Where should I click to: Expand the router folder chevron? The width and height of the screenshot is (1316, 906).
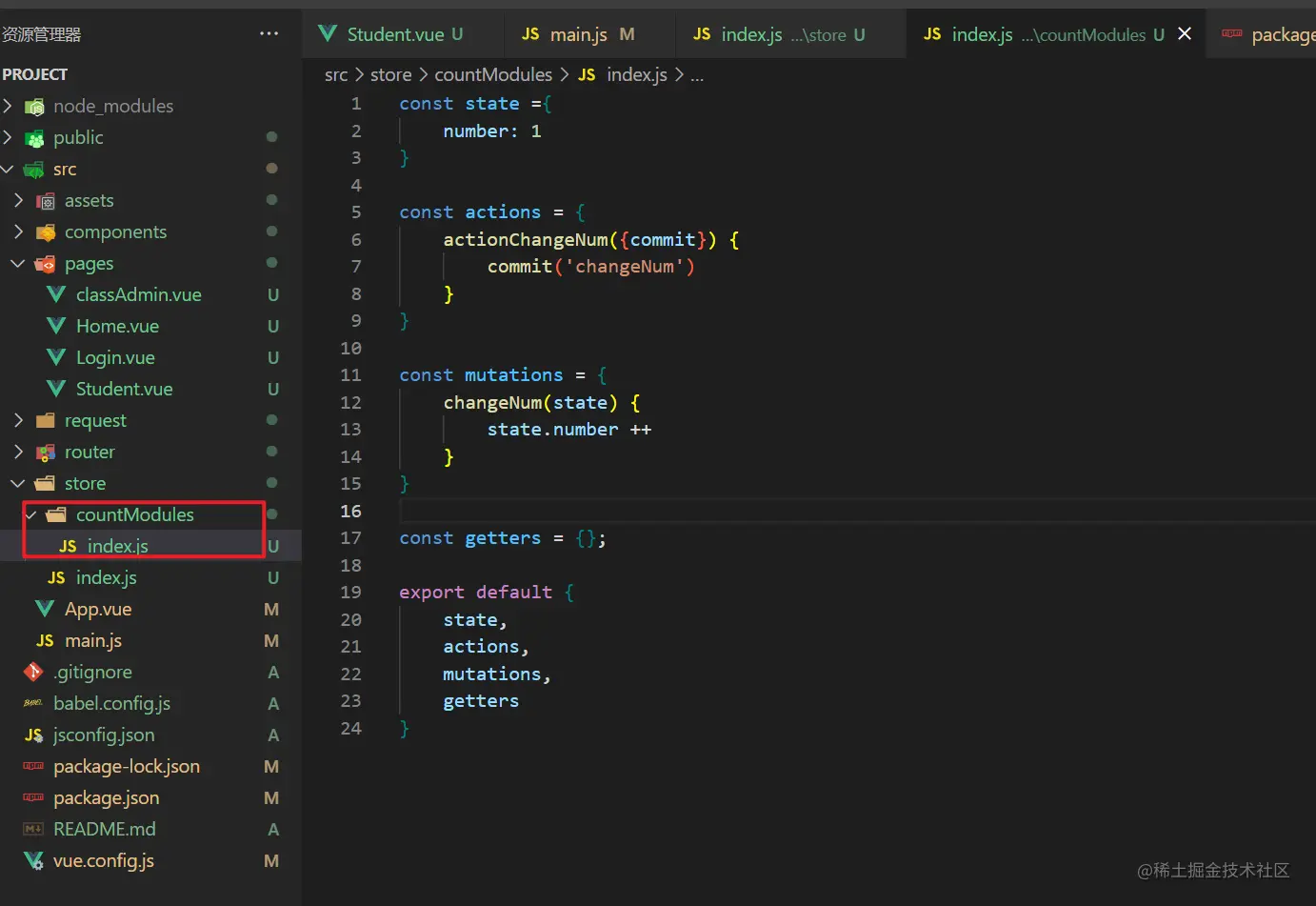18,452
